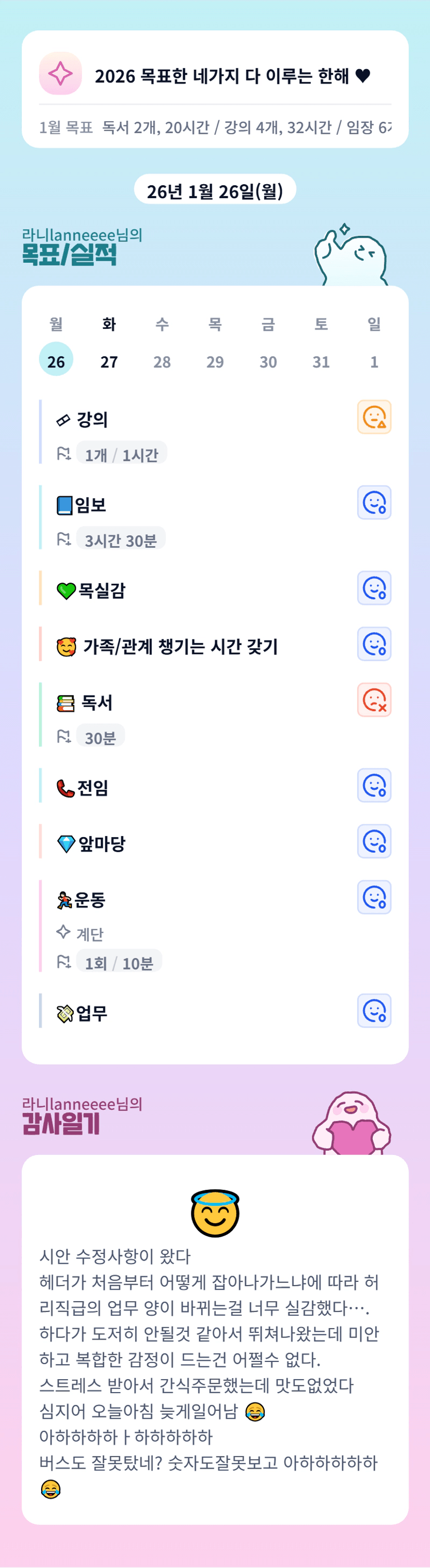
Task: Click the status face icon for 운동
Action: coord(374,897)
